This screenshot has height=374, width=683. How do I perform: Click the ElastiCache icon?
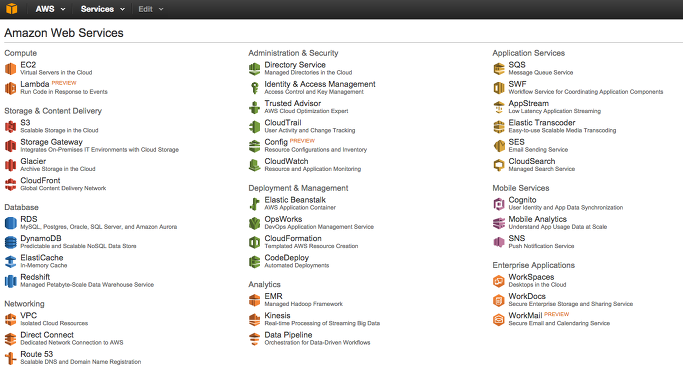coord(10,261)
